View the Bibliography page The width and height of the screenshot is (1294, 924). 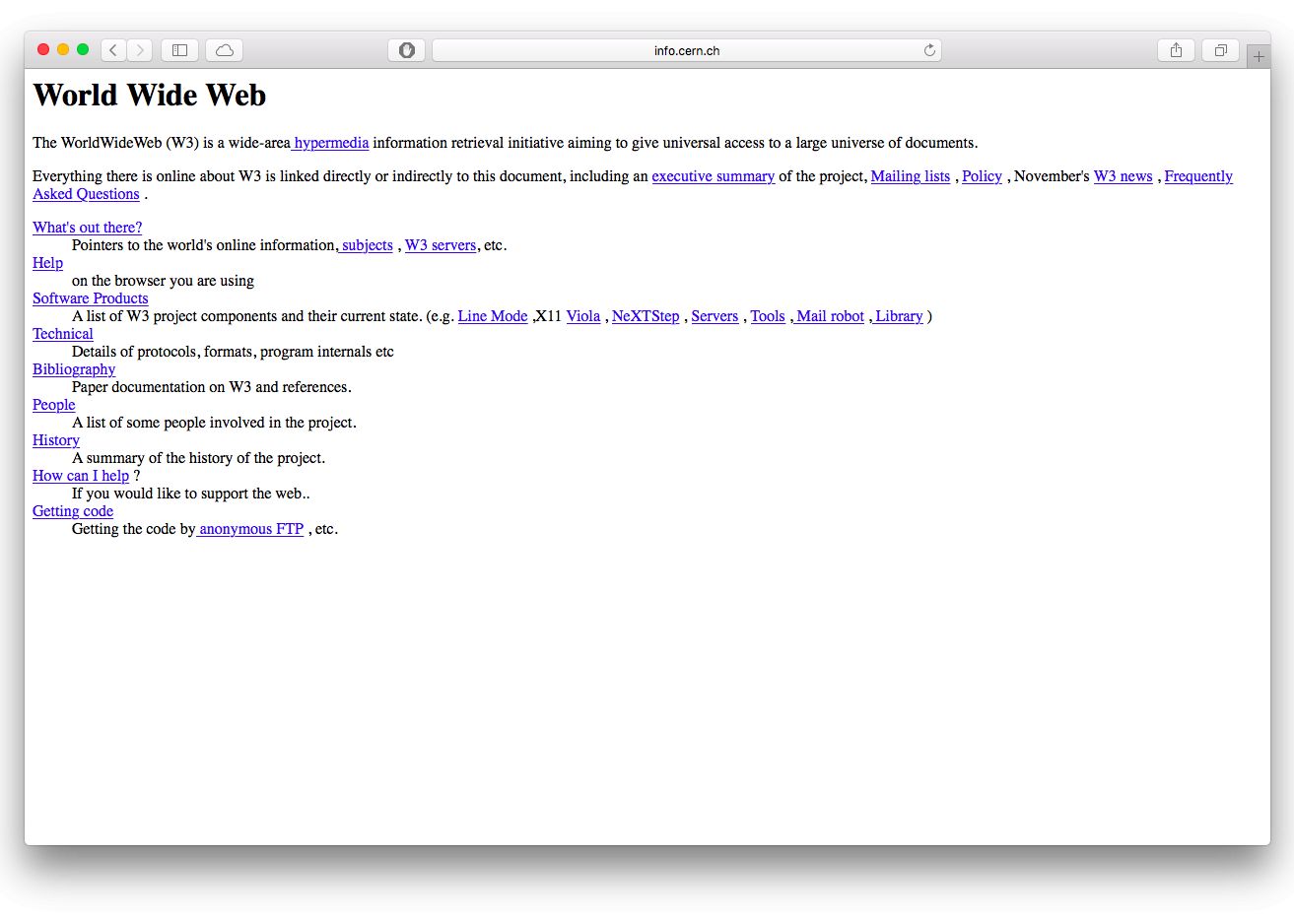(74, 369)
